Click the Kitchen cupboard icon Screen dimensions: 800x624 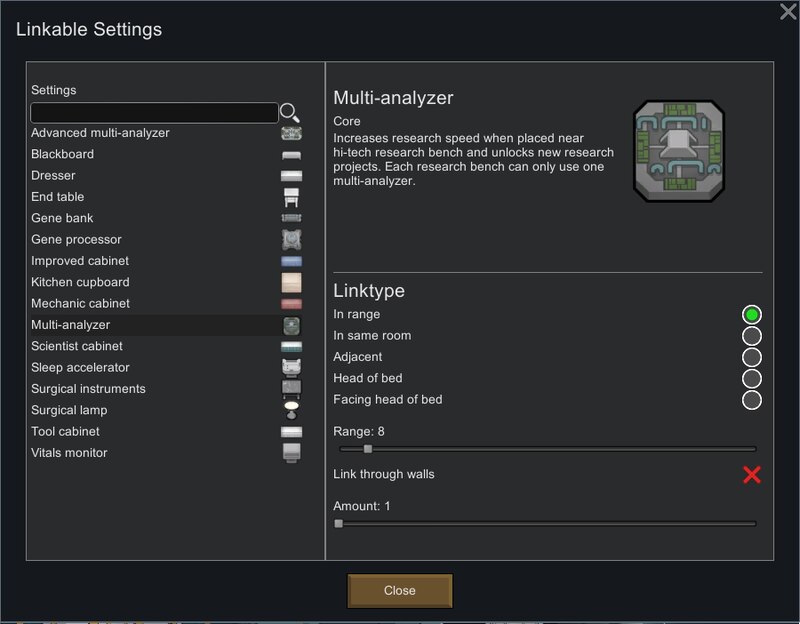tap(291, 282)
